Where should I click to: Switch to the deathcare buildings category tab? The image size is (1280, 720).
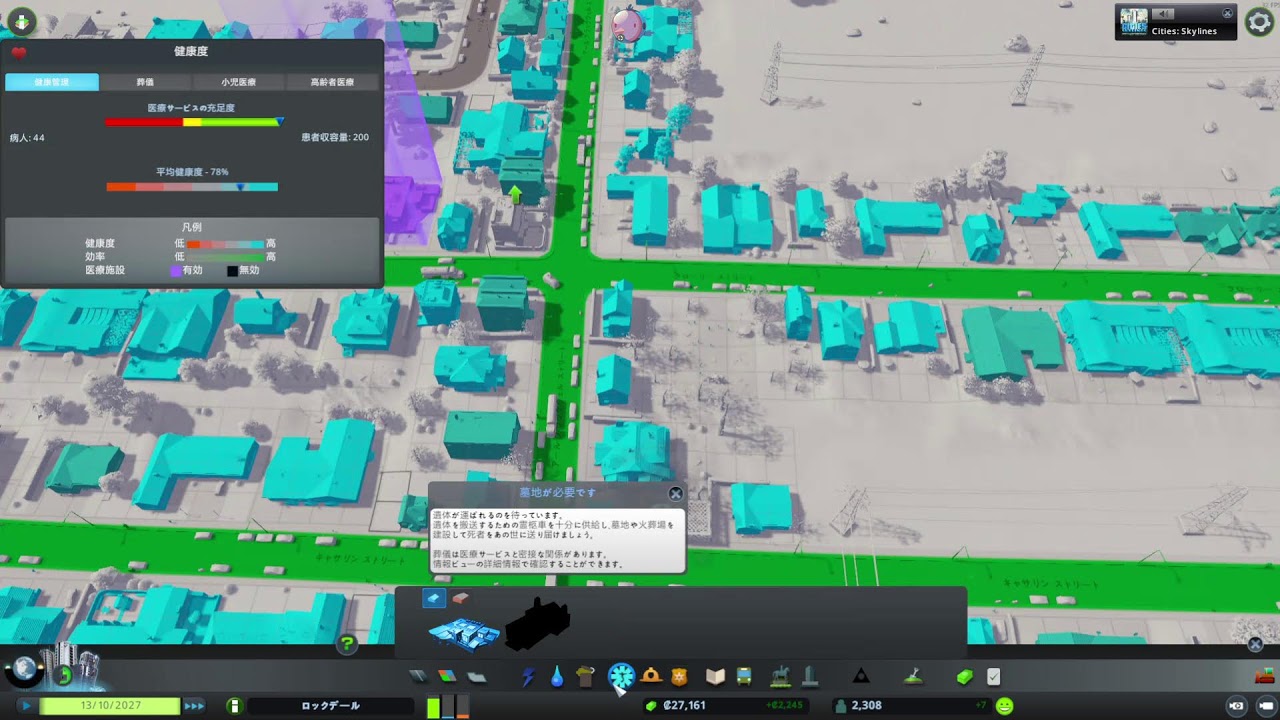tap(460, 598)
